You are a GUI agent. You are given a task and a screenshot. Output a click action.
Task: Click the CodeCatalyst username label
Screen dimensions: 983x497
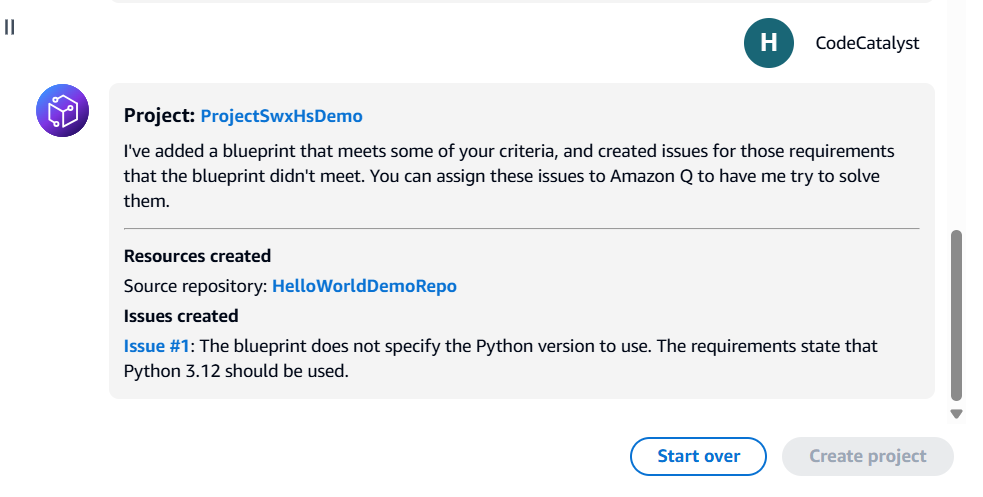click(867, 43)
